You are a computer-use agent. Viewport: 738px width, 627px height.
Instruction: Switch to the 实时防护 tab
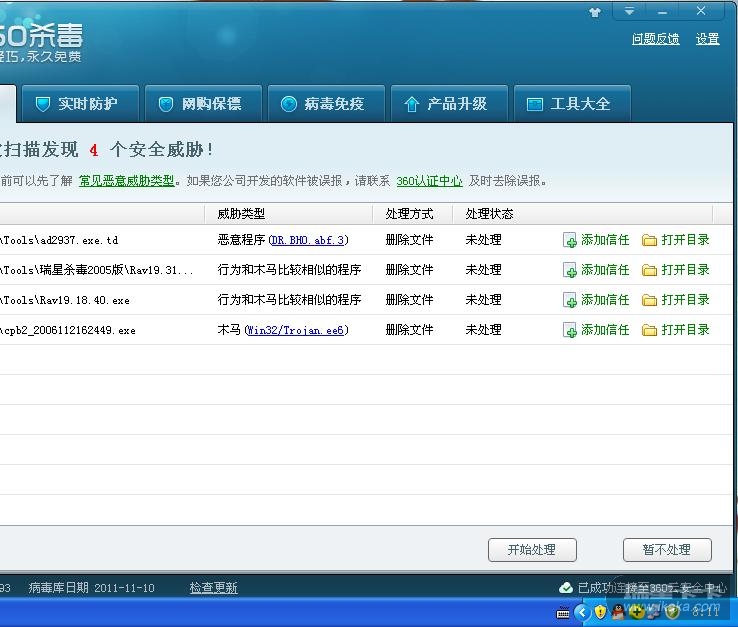(76, 104)
